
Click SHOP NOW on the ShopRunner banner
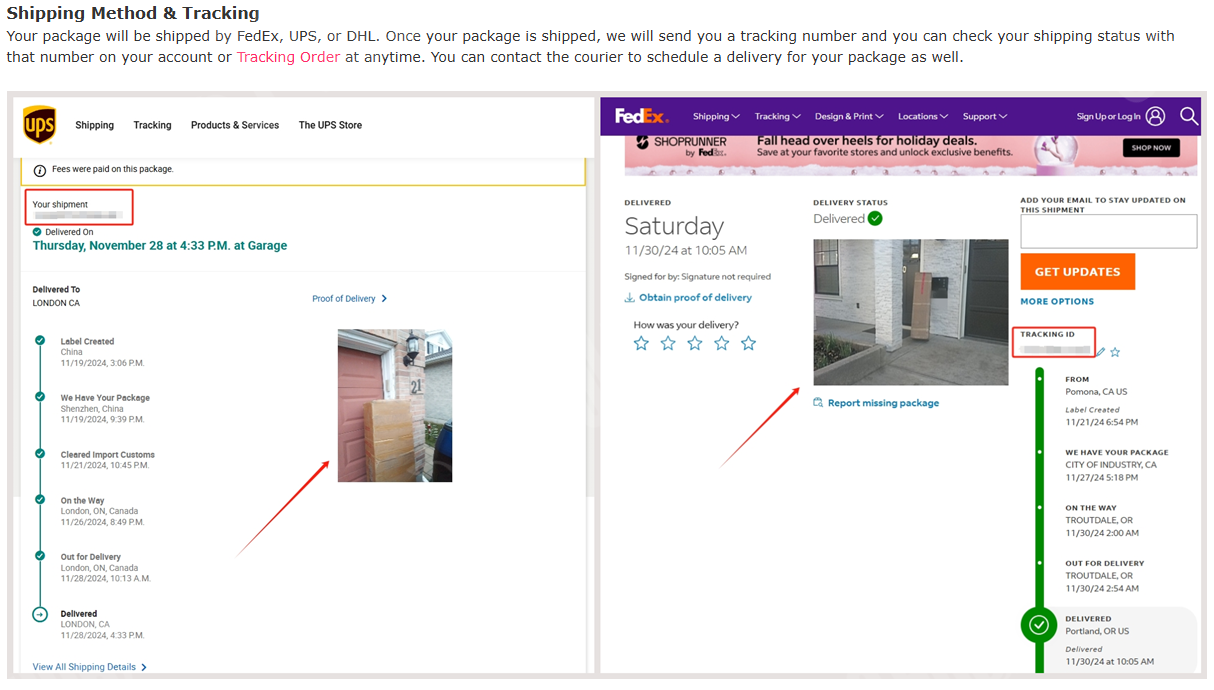pyautogui.click(x=1150, y=148)
